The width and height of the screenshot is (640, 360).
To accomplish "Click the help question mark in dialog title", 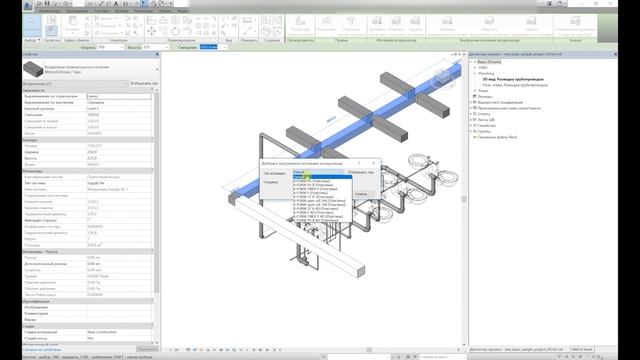I will (359, 163).
